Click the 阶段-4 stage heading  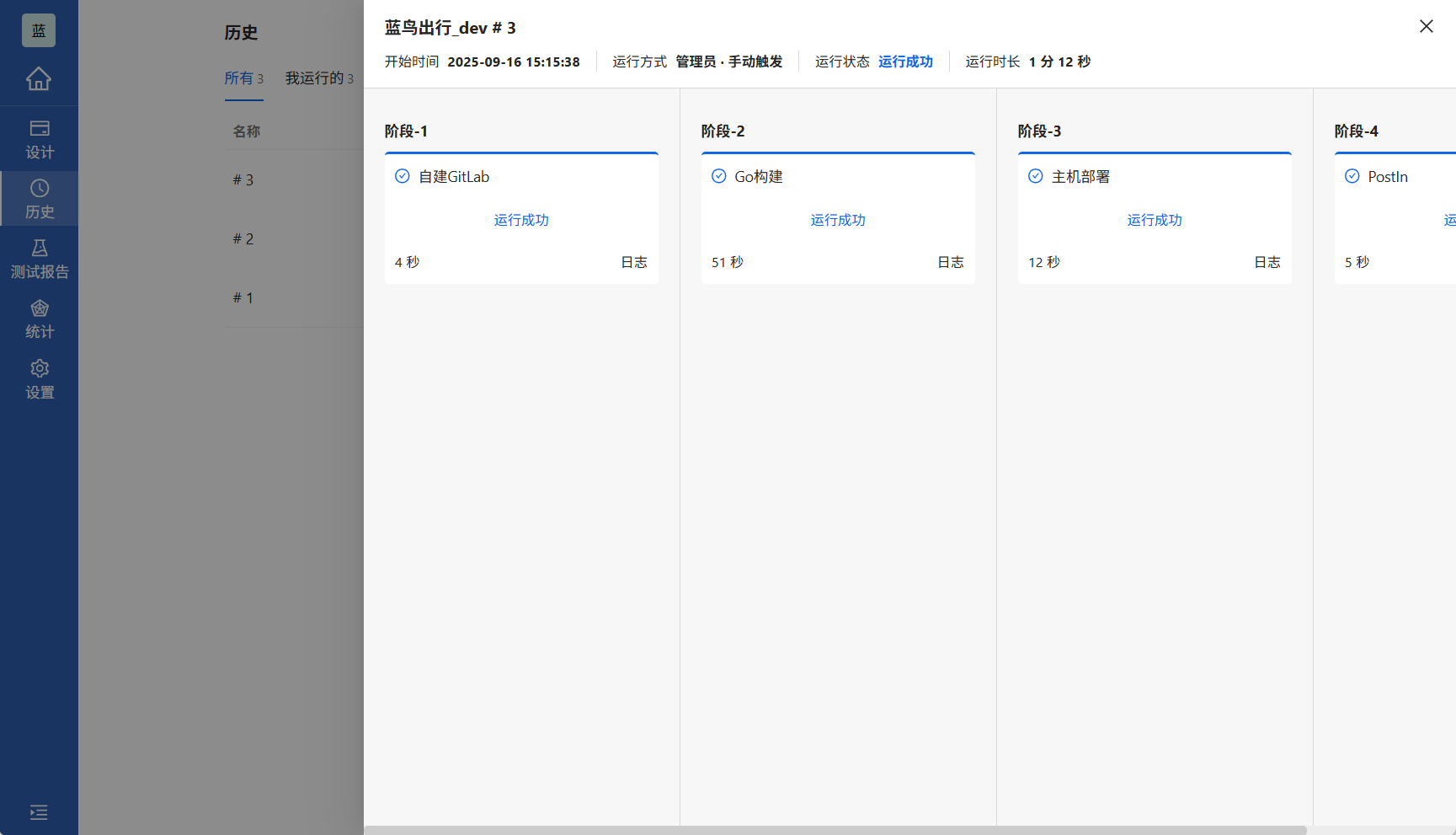click(x=1356, y=131)
